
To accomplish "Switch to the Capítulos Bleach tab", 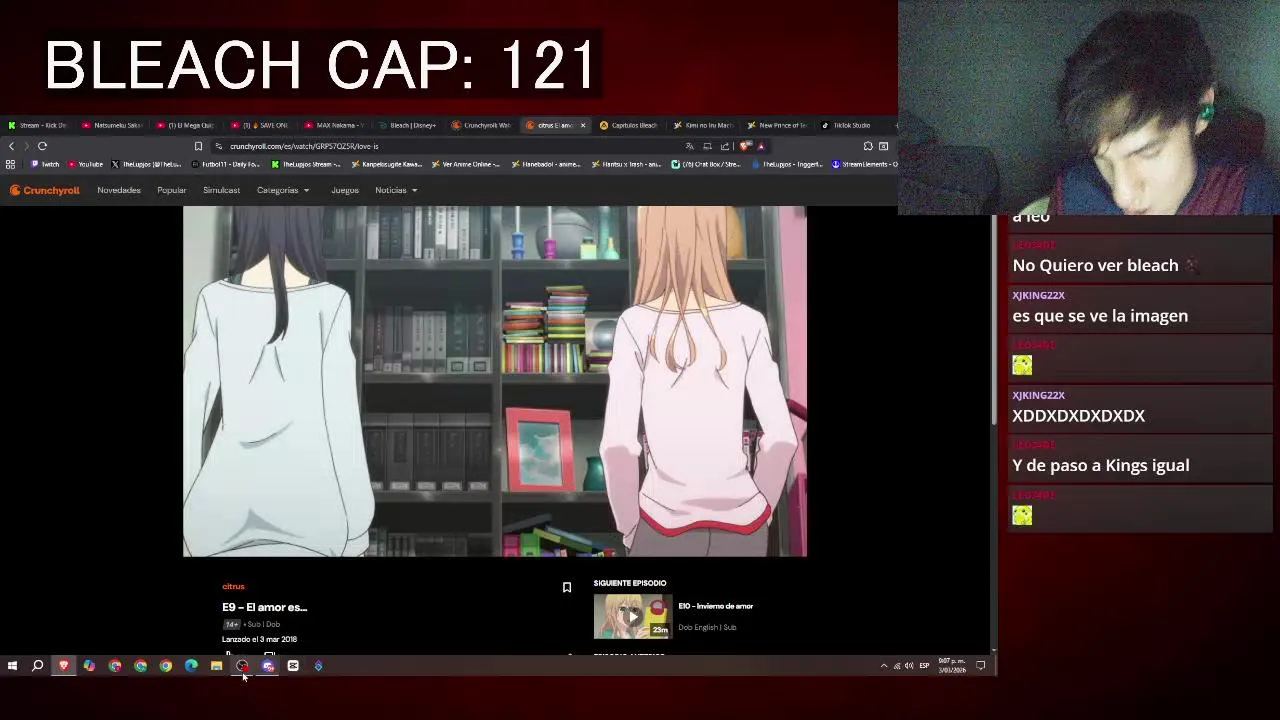I will click(x=629, y=125).
